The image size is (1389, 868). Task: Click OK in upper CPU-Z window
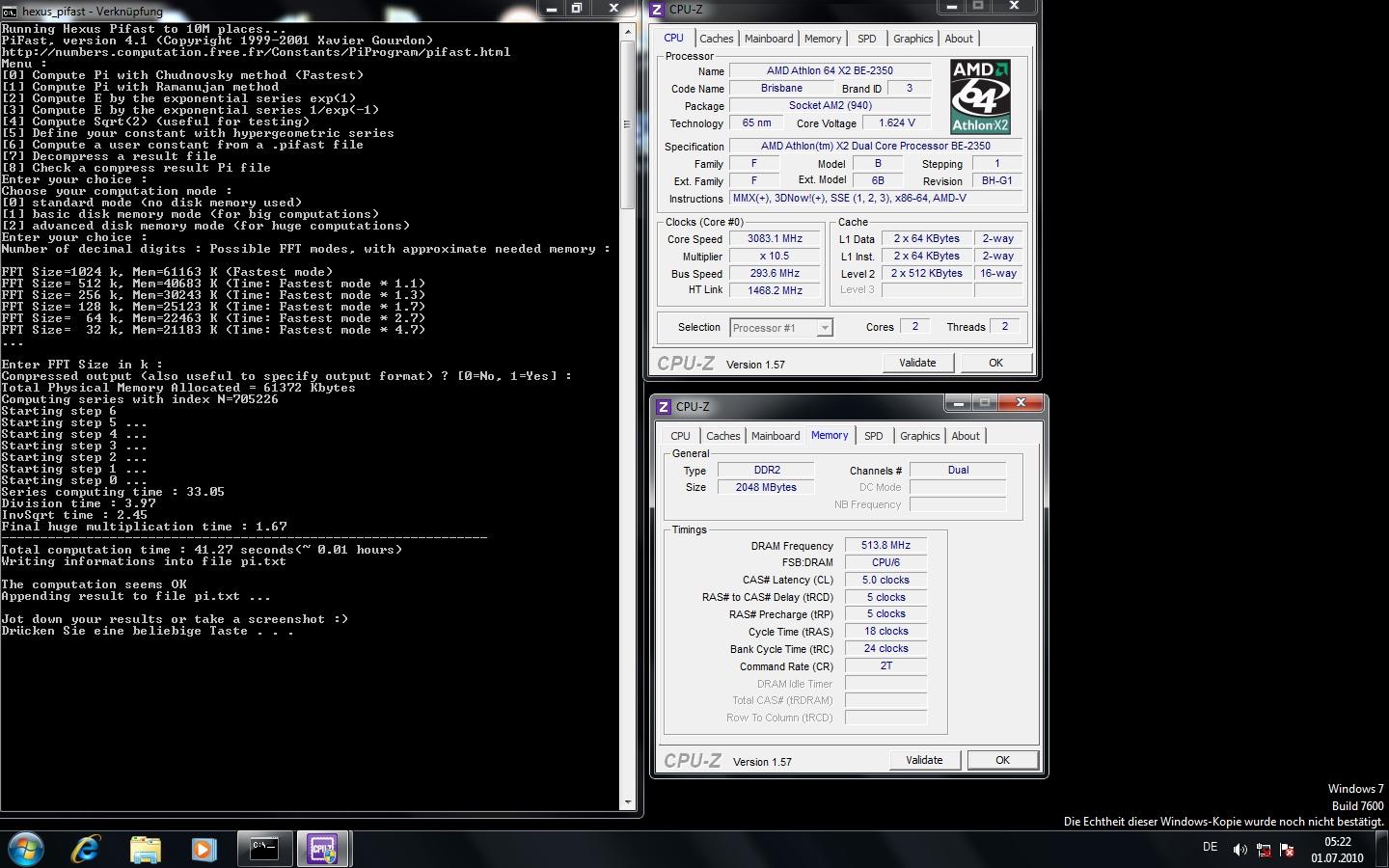pos(995,363)
